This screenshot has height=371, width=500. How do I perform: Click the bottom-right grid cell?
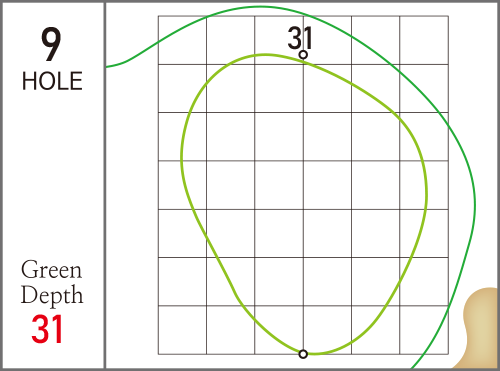pyautogui.click(x=424, y=330)
